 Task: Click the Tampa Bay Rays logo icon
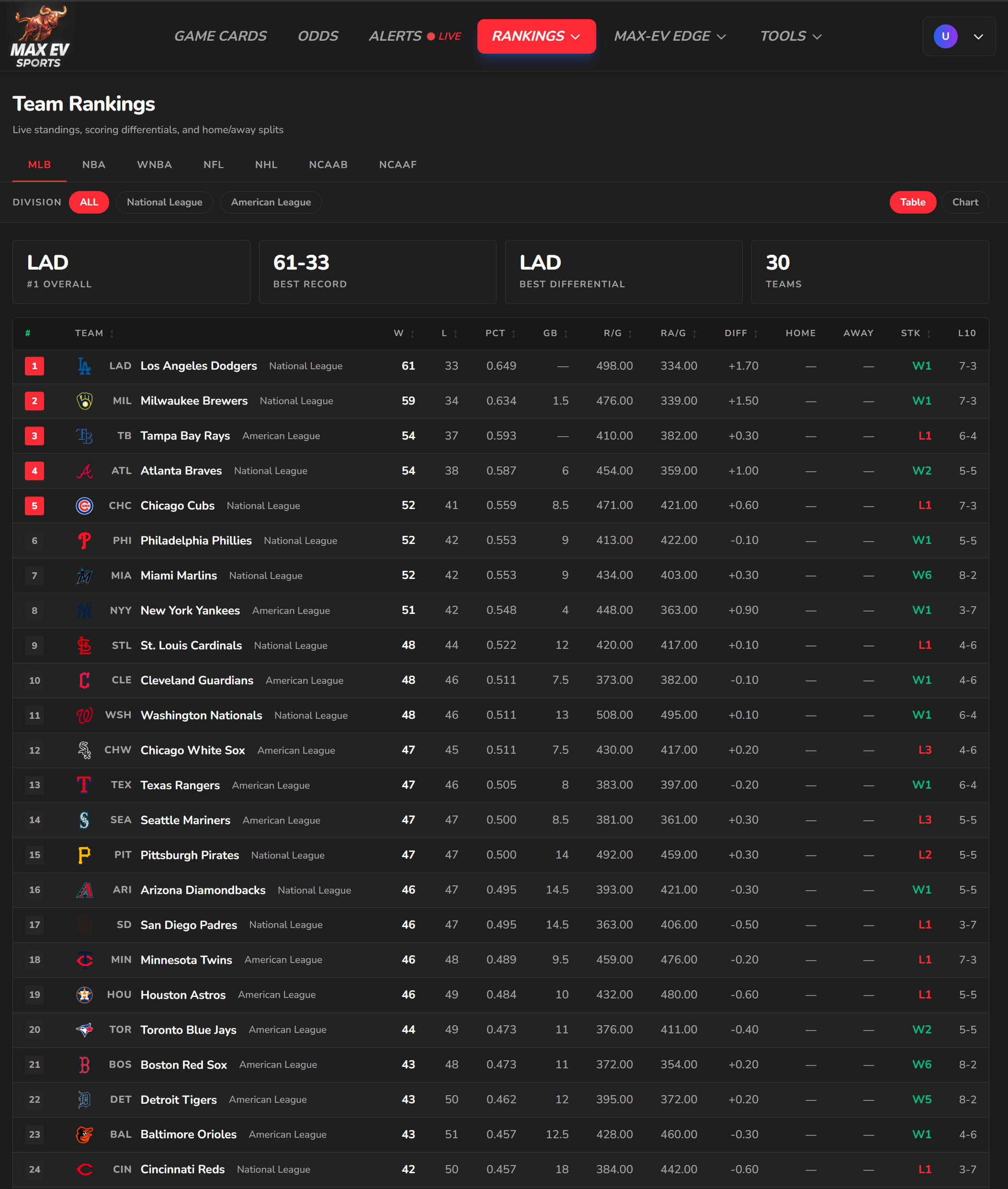click(85, 435)
